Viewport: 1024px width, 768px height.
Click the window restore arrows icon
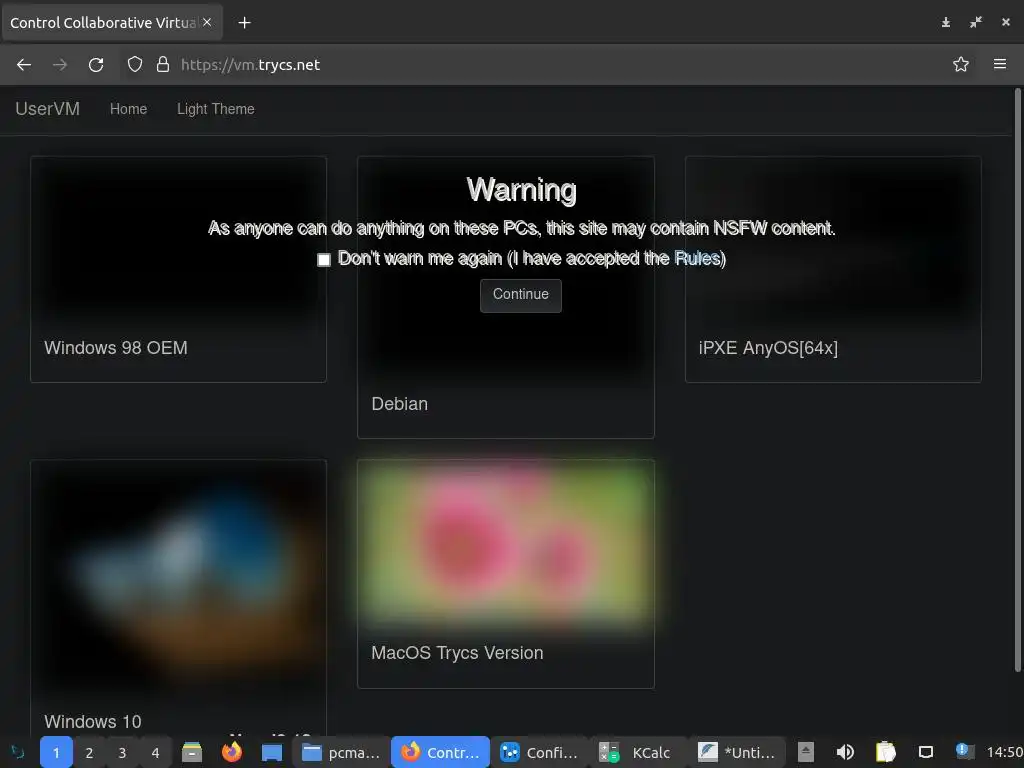[976, 23]
